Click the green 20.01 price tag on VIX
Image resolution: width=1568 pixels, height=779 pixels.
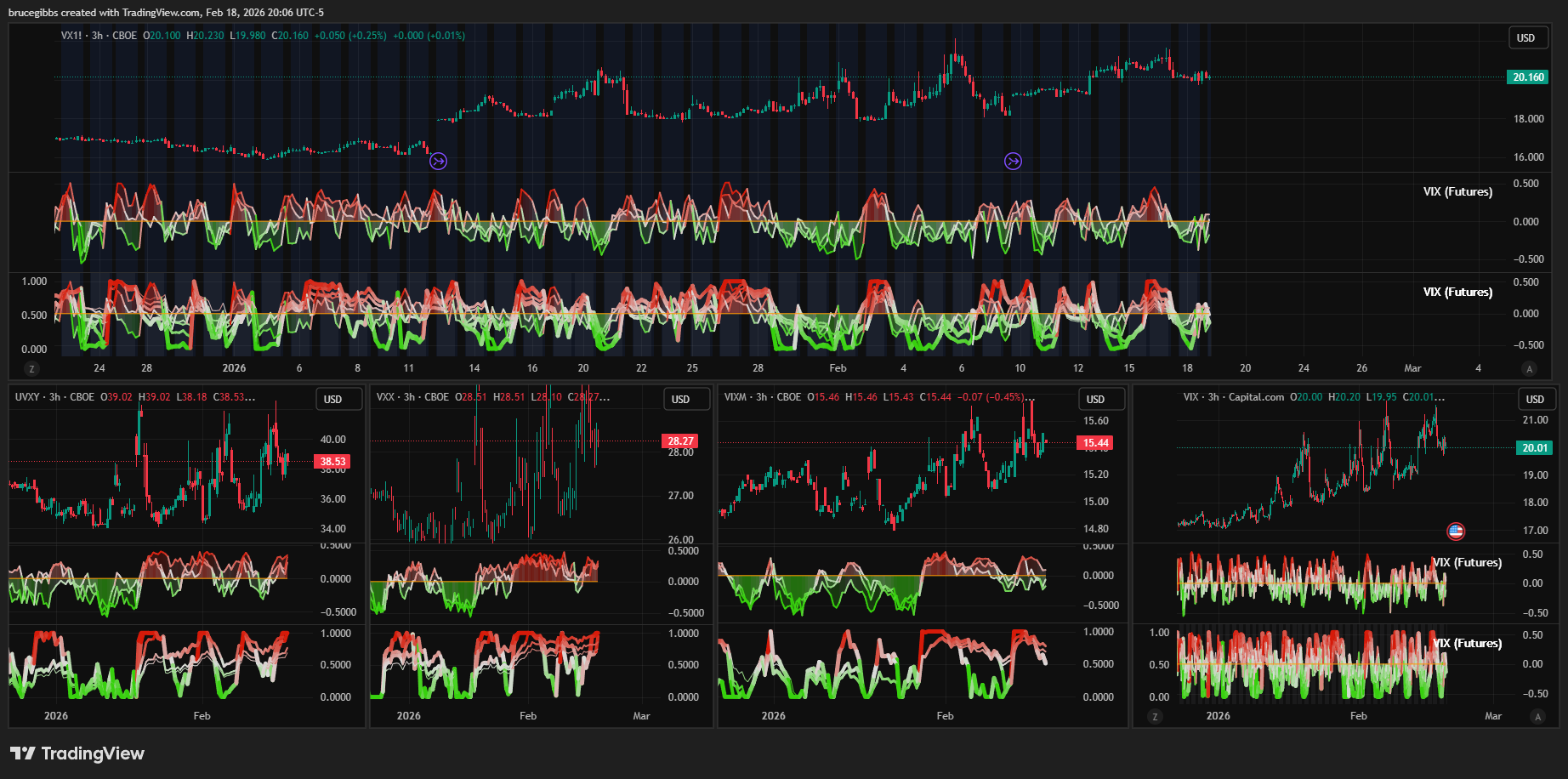pyautogui.click(x=1534, y=448)
